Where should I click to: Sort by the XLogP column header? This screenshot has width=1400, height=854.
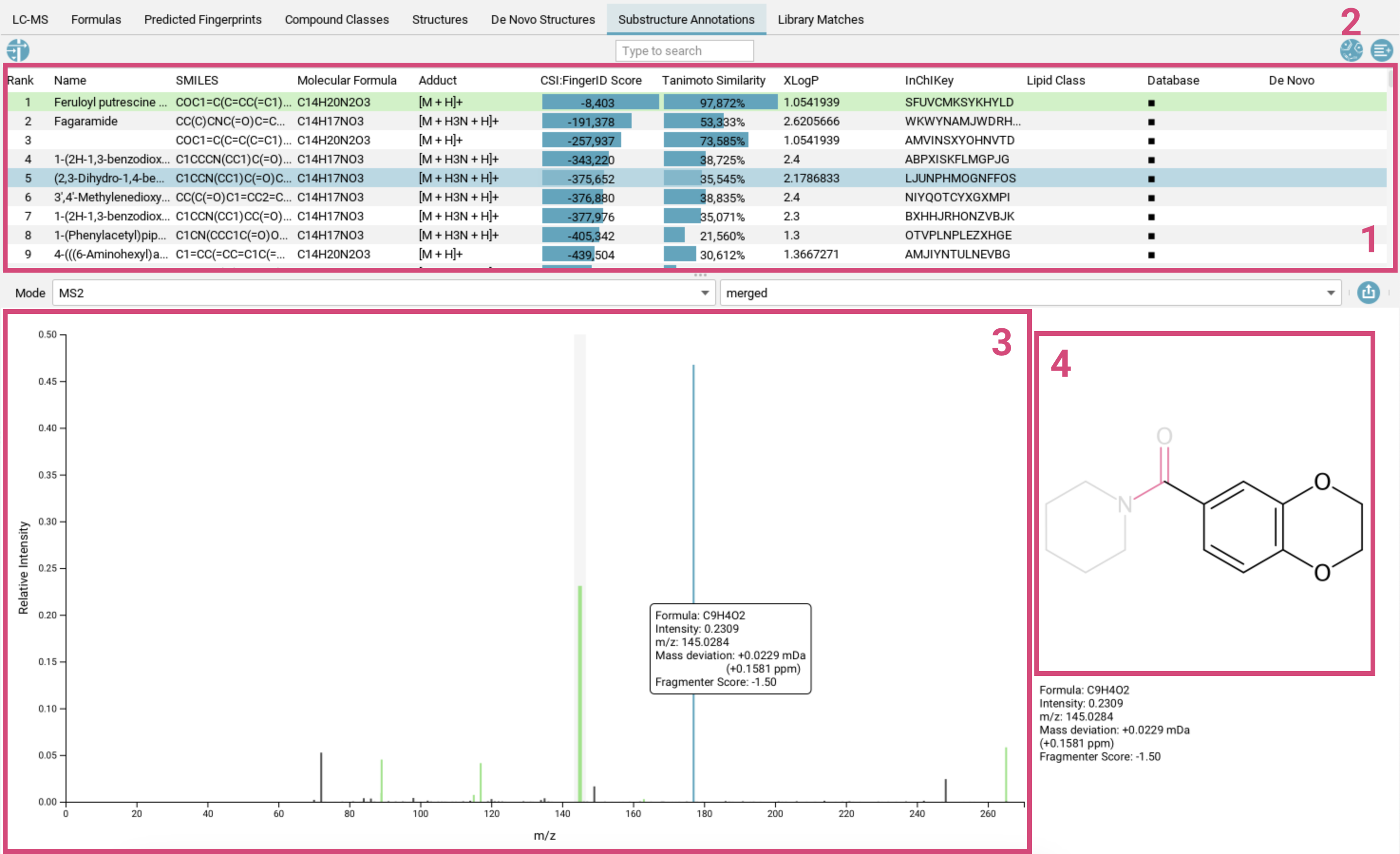pos(801,80)
